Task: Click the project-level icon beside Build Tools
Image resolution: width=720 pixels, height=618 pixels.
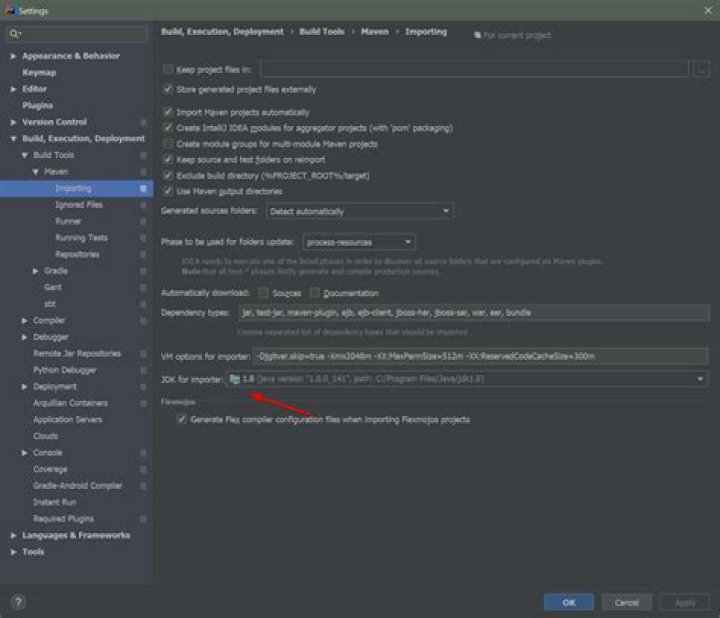Action: pyautogui.click(x=143, y=155)
